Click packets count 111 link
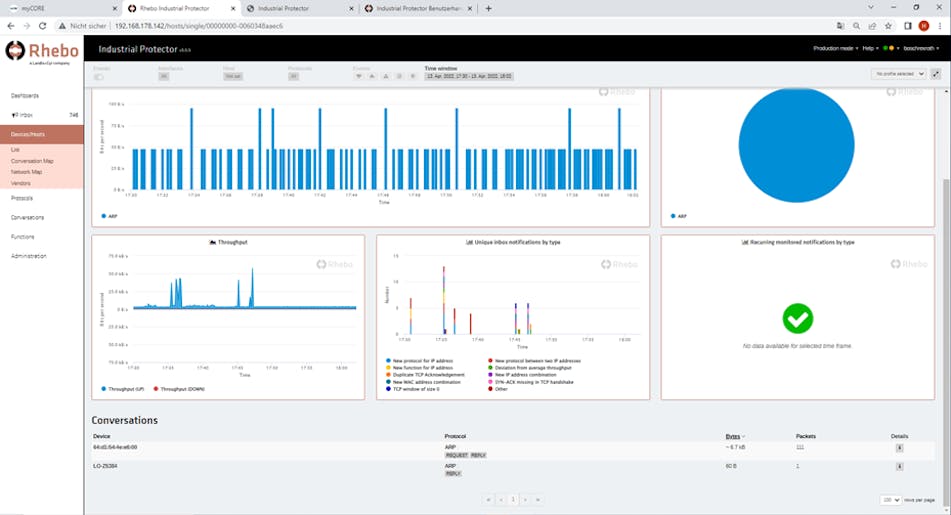 point(799,447)
